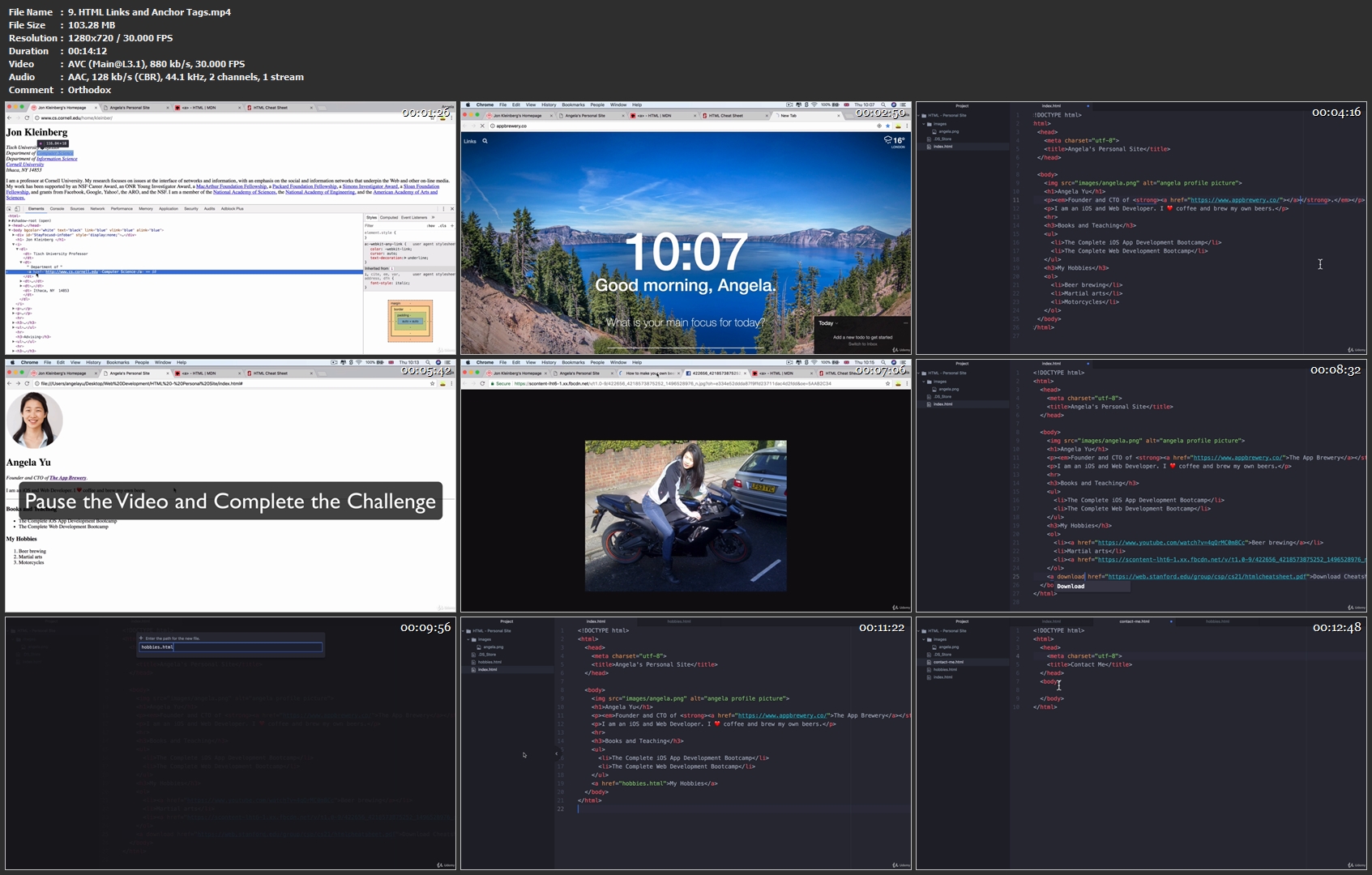Click The App Brewery link in 00:05:42 frame

67,478
